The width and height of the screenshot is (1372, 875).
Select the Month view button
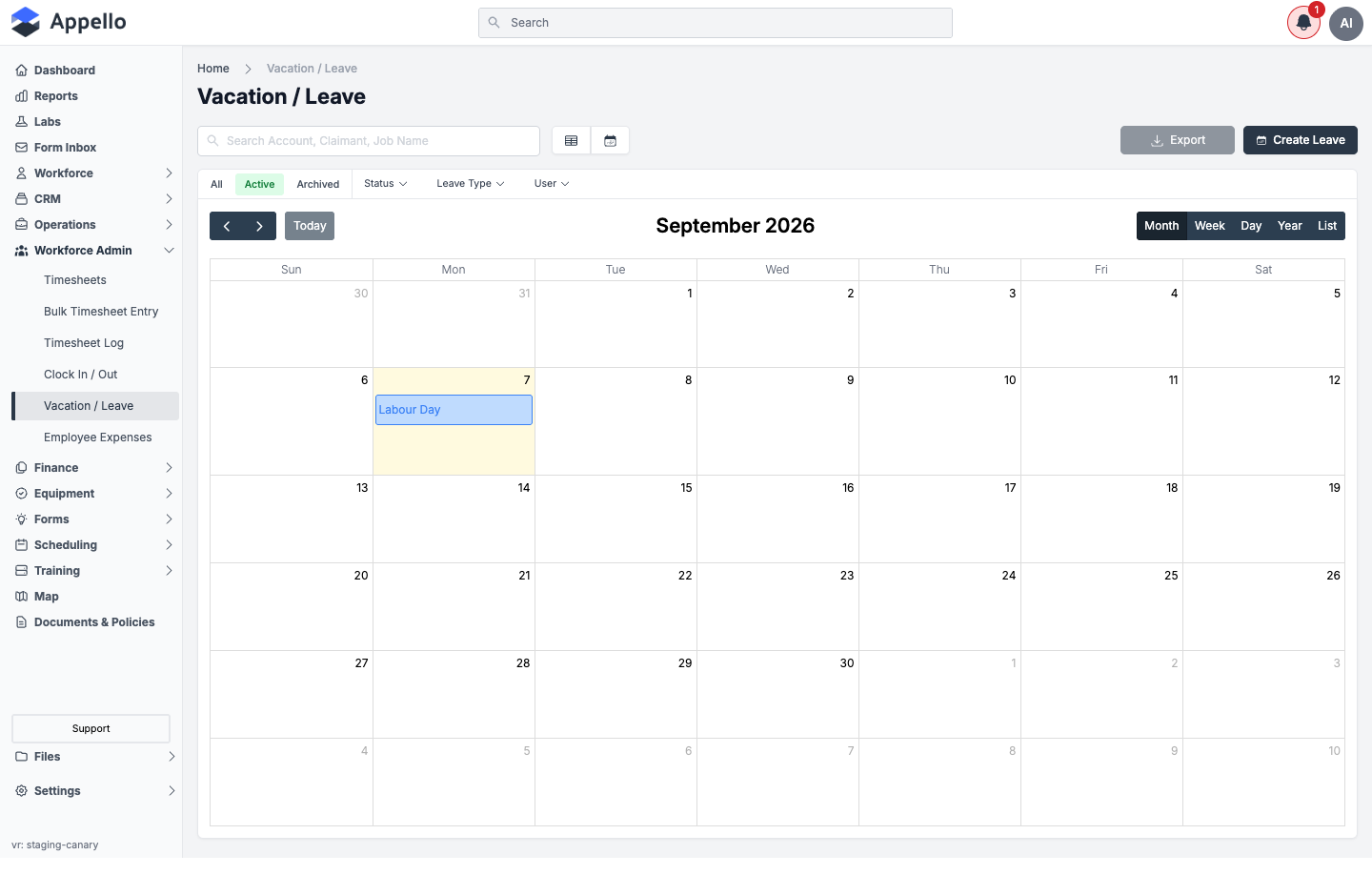[1161, 226]
